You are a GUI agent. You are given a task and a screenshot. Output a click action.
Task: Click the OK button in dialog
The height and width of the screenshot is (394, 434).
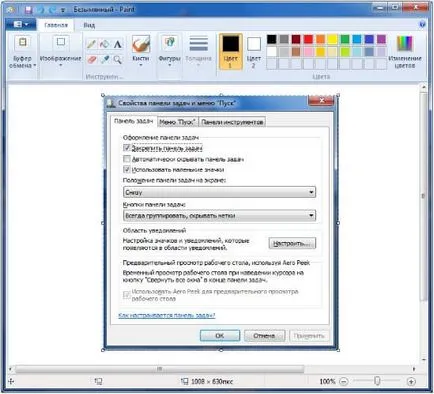[220, 336]
